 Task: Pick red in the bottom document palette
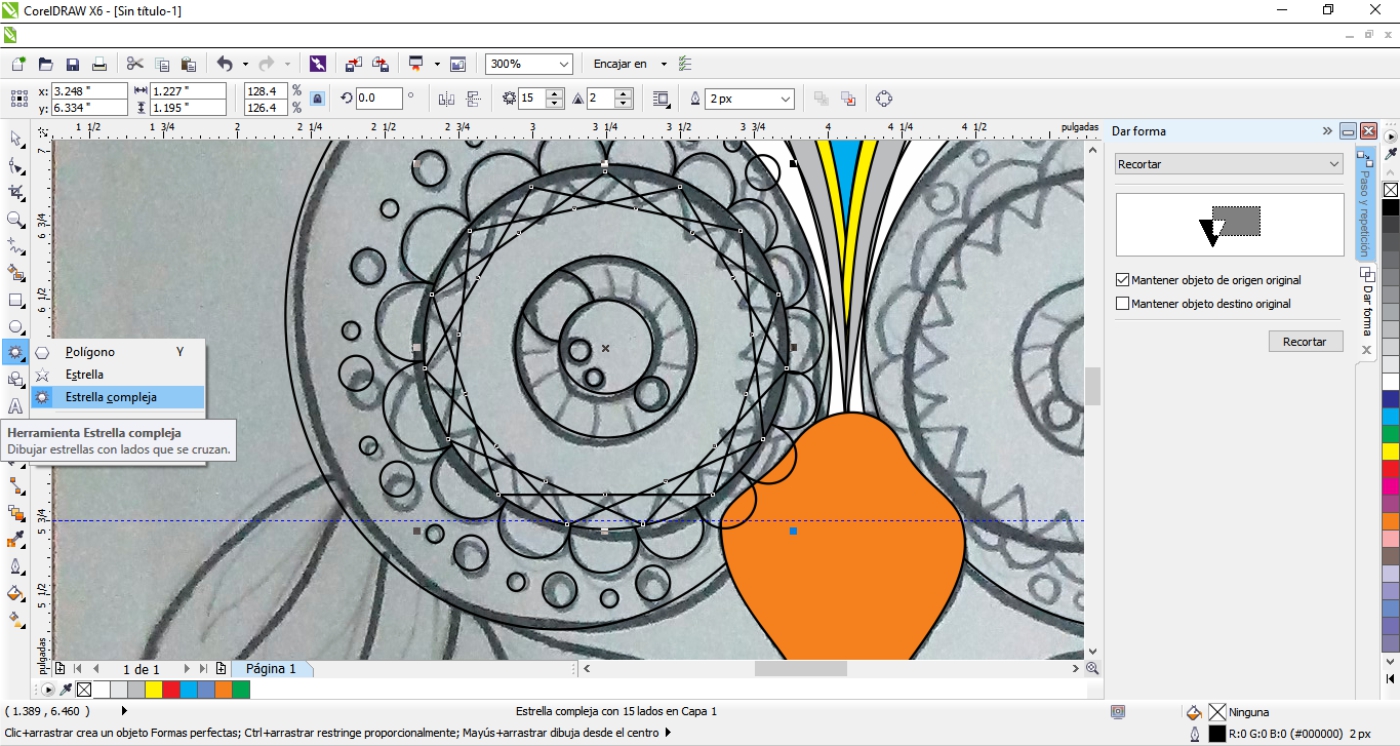[x=171, y=689]
